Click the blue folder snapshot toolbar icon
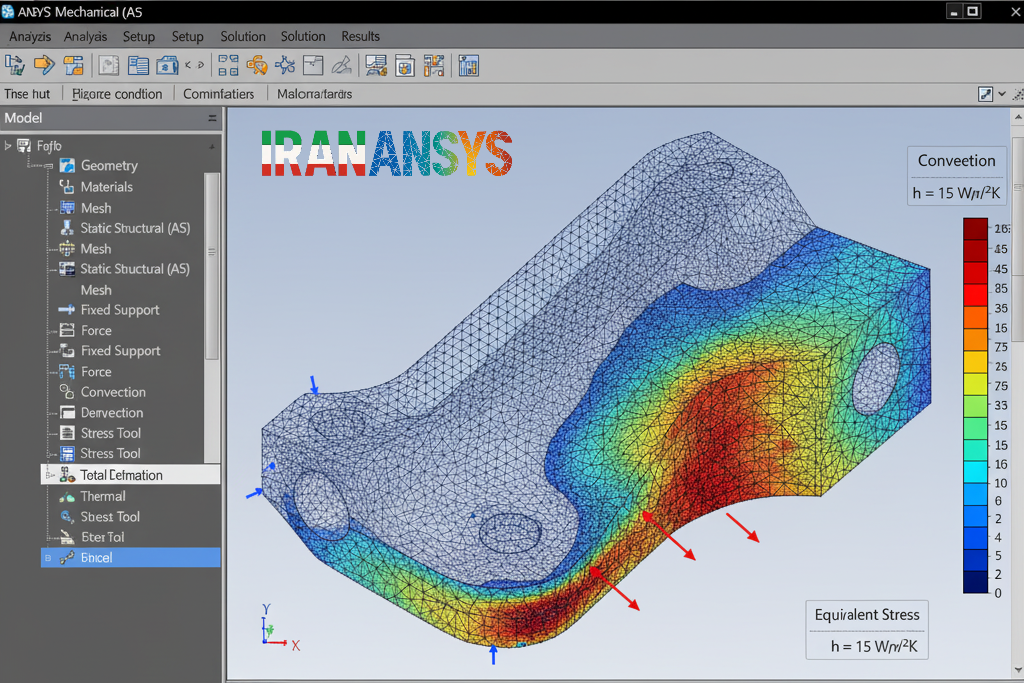 167,65
